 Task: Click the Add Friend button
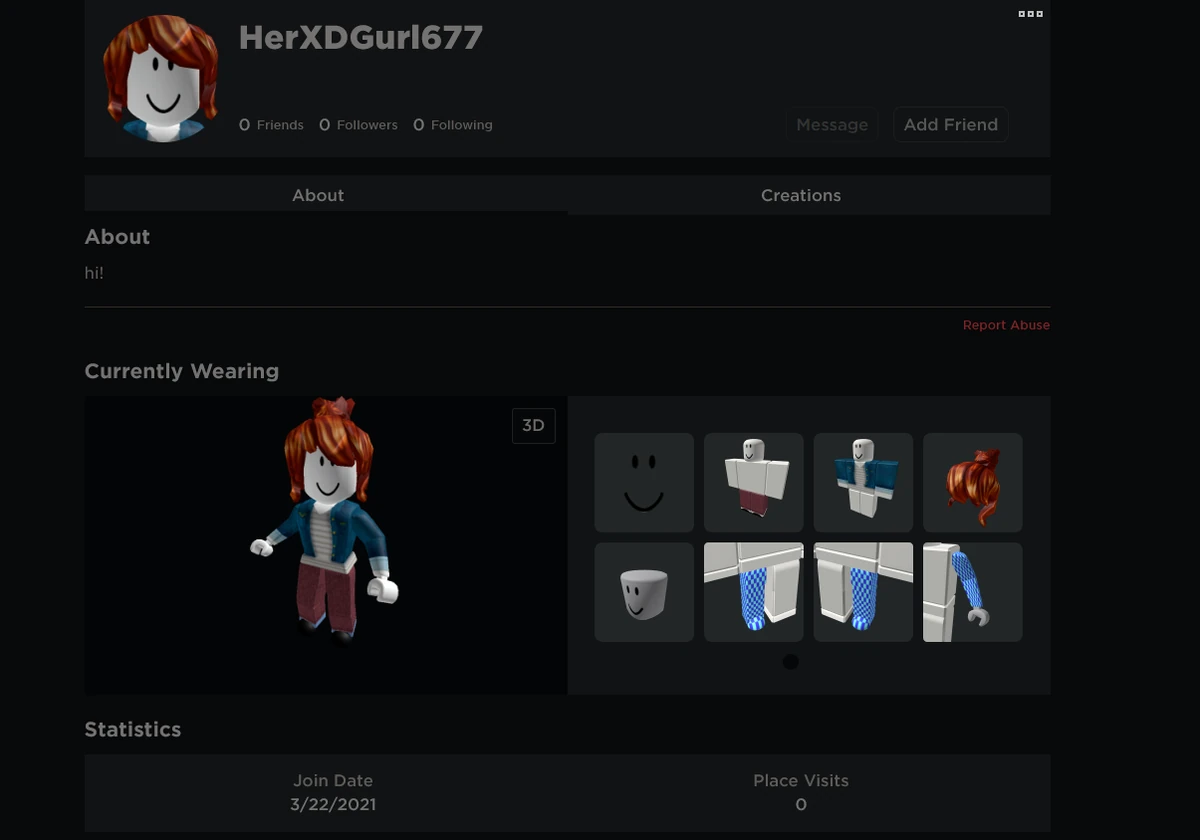point(951,125)
